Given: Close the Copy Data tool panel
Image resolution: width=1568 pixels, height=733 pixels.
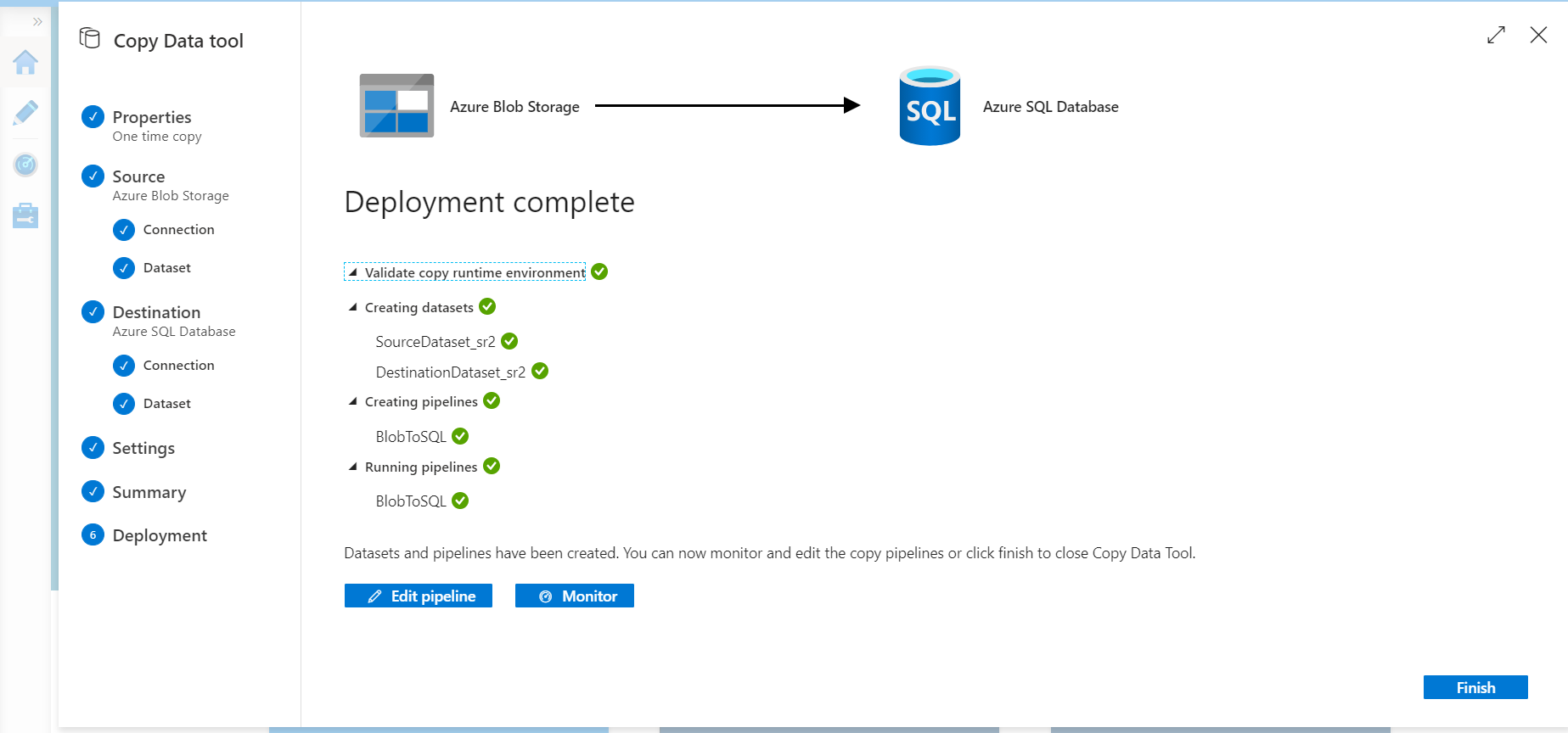Looking at the screenshot, I should tap(1538, 35).
